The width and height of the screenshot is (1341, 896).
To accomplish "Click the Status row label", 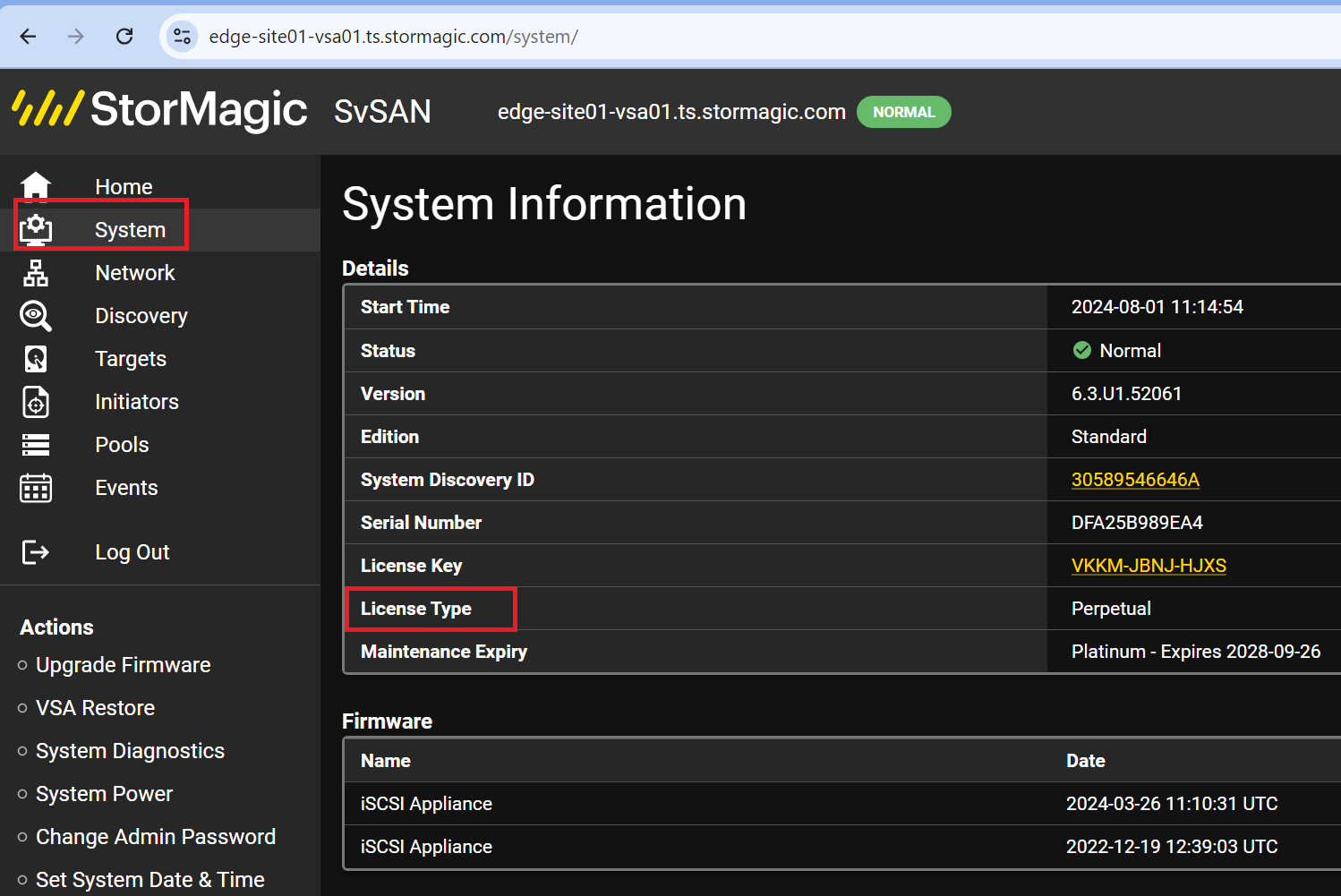I will click(388, 351).
